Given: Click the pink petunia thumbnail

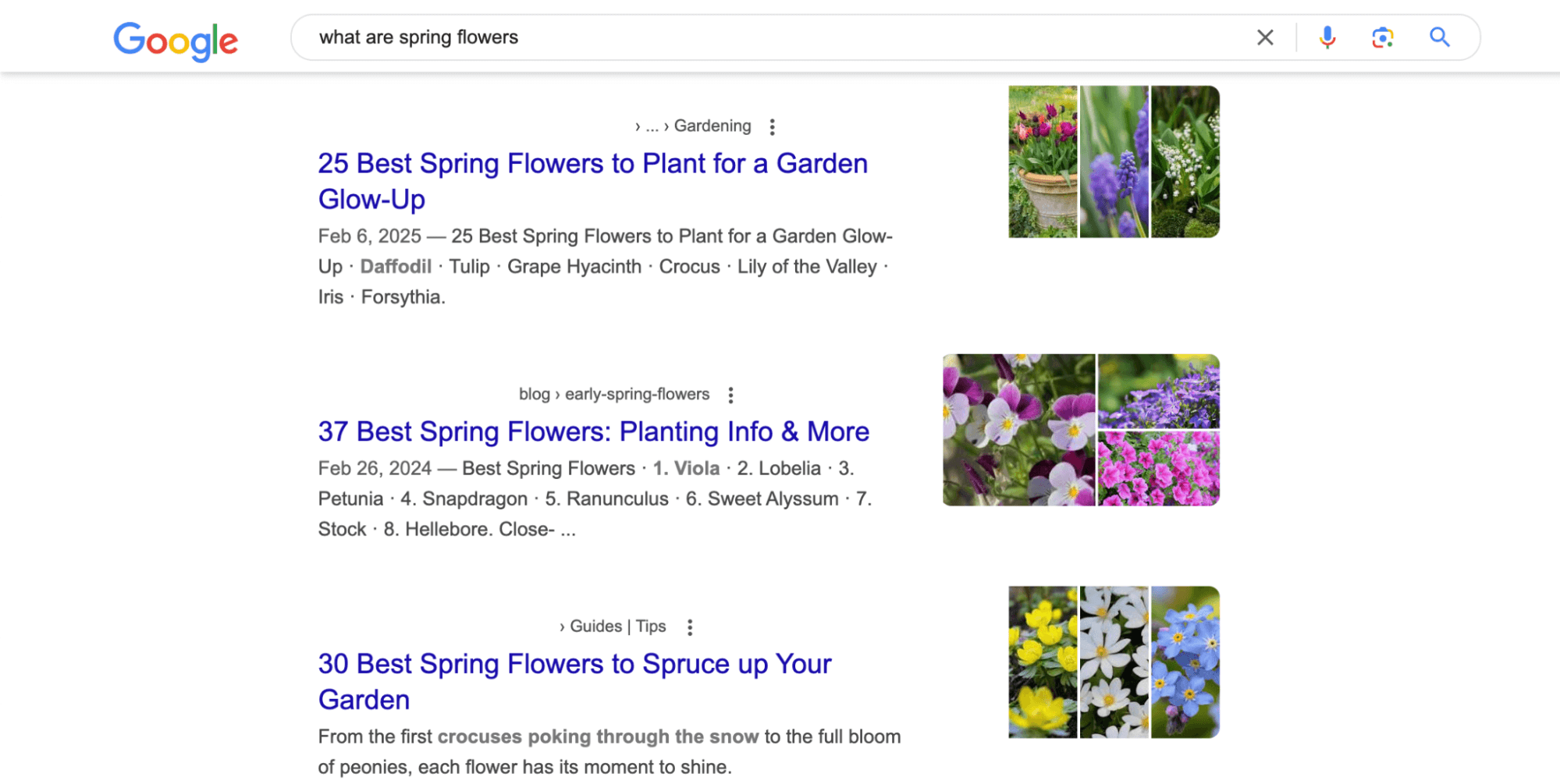Looking at the screenshot, I should [x=1159, y=469].
